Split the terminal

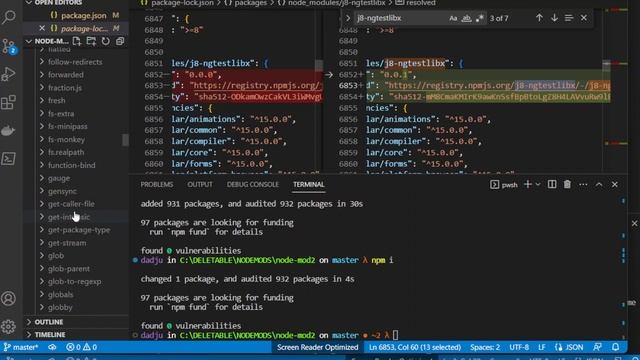552,184
